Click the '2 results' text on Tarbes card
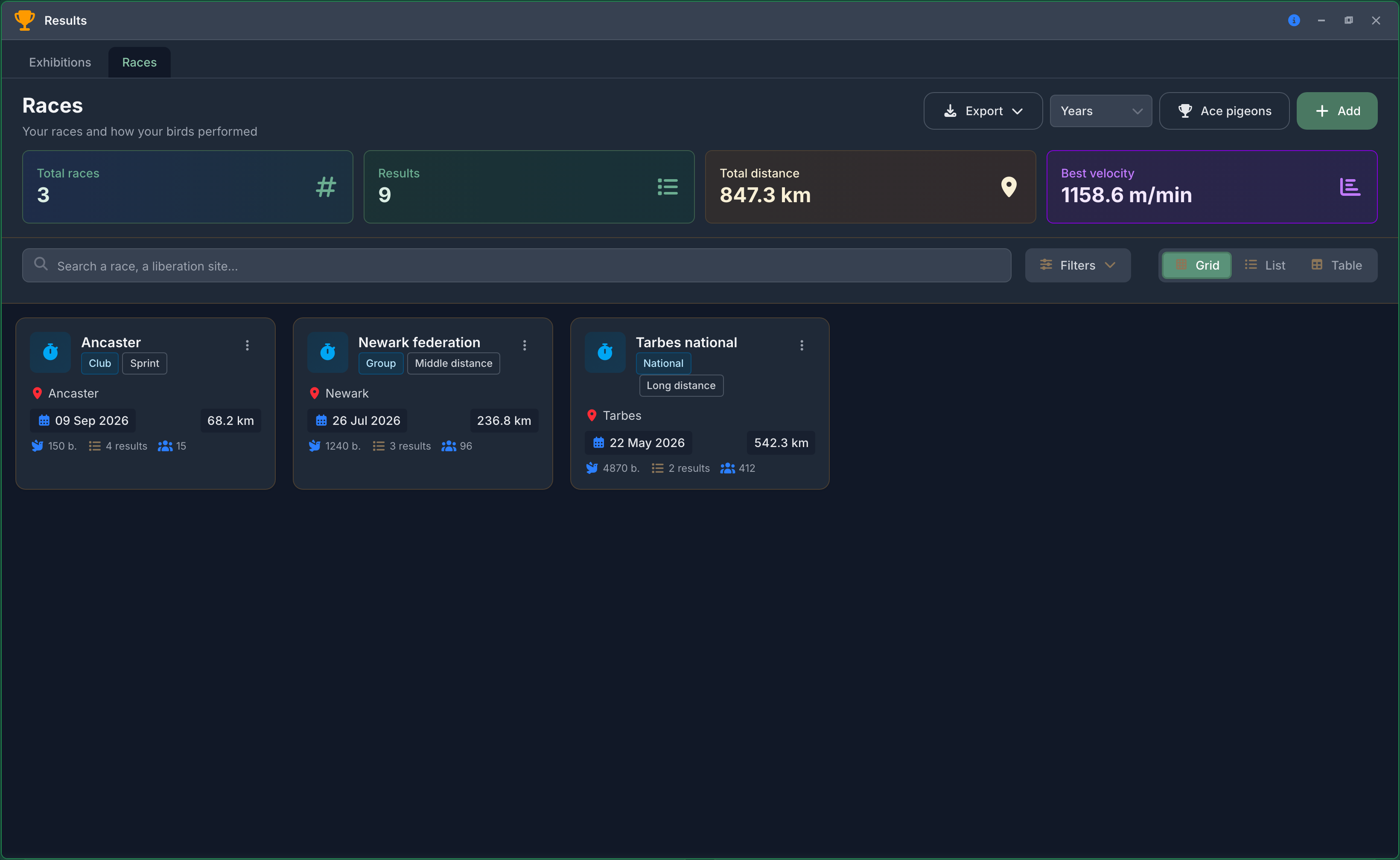1400x860 pixels. coord(688,468)
